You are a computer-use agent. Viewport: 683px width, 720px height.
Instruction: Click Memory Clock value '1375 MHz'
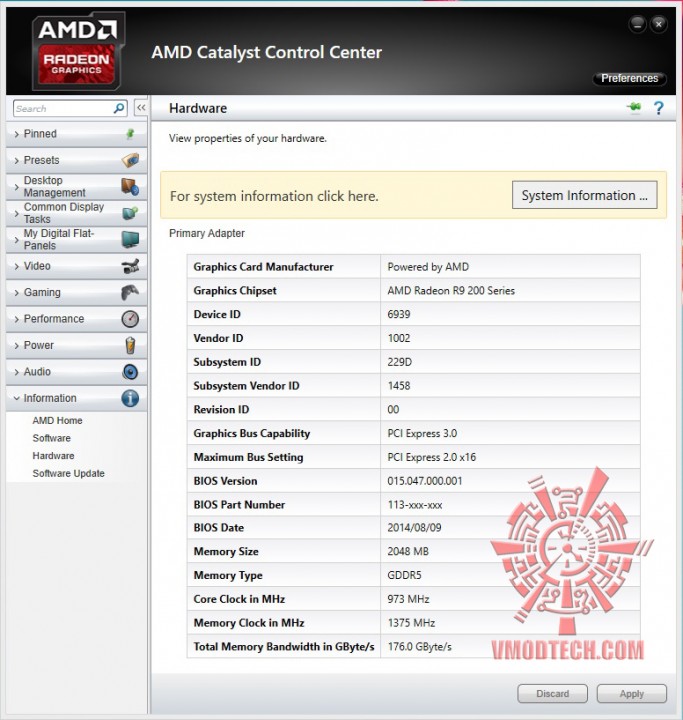[411, 623]
